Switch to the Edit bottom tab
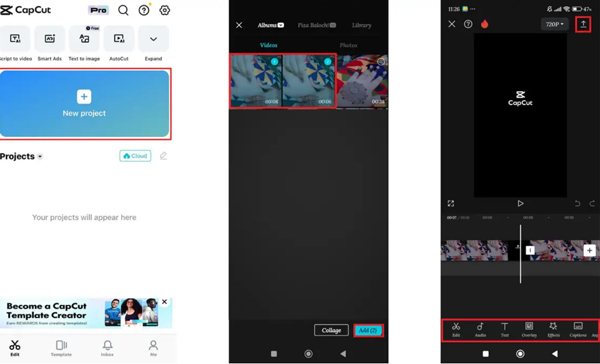The height and width of the screenshot is (364, 600). pos(15,348)
